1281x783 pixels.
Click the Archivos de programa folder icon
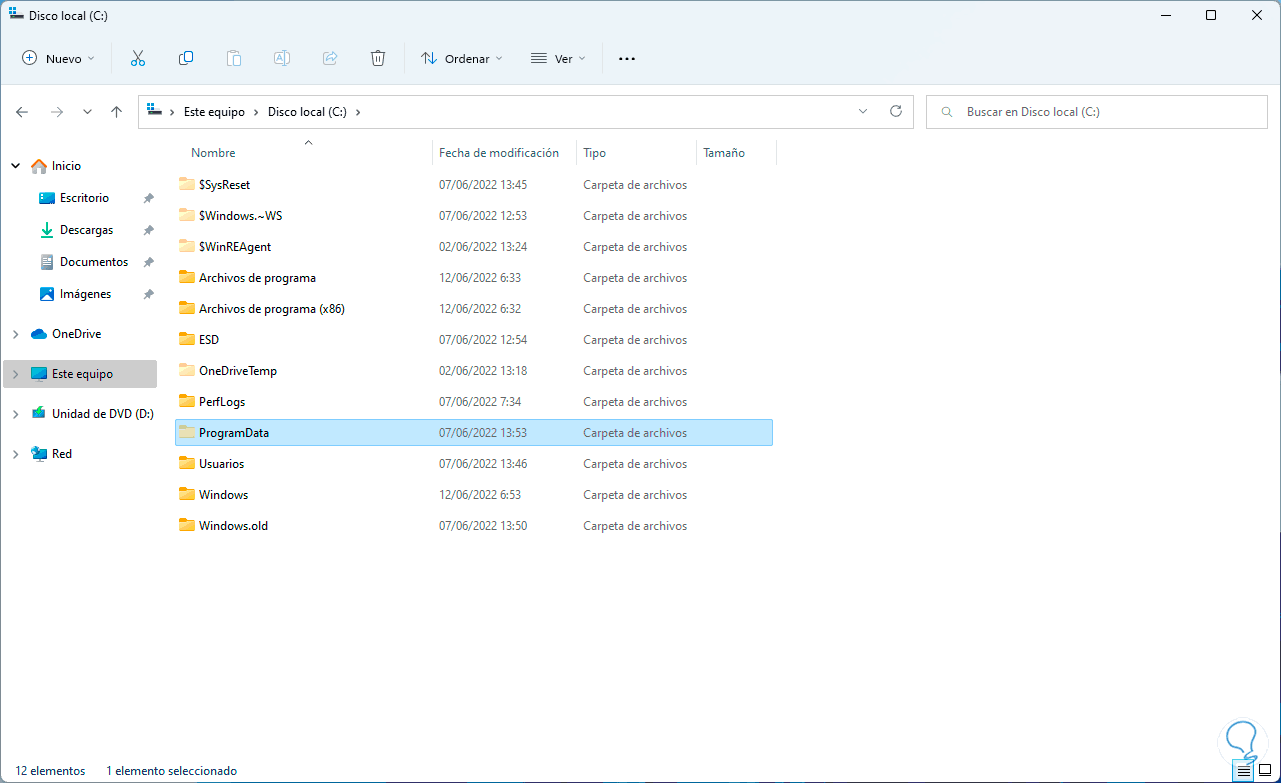pyautogui.click(x=186, y=277)
